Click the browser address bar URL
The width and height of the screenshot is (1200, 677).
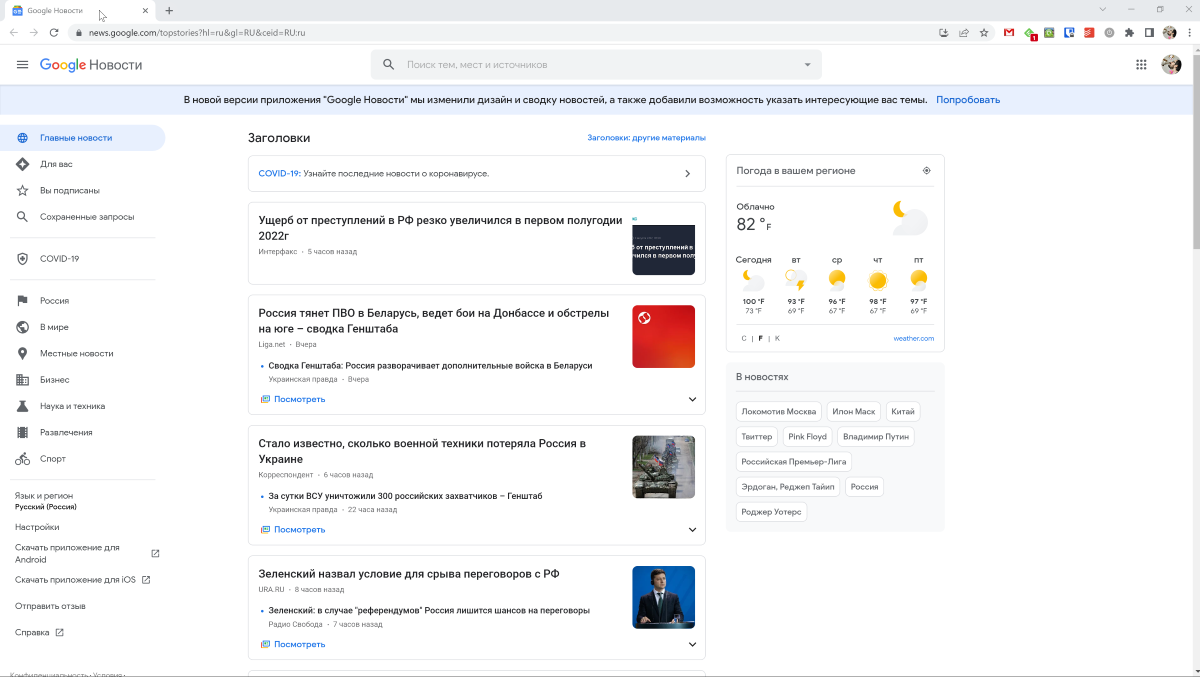197,33
